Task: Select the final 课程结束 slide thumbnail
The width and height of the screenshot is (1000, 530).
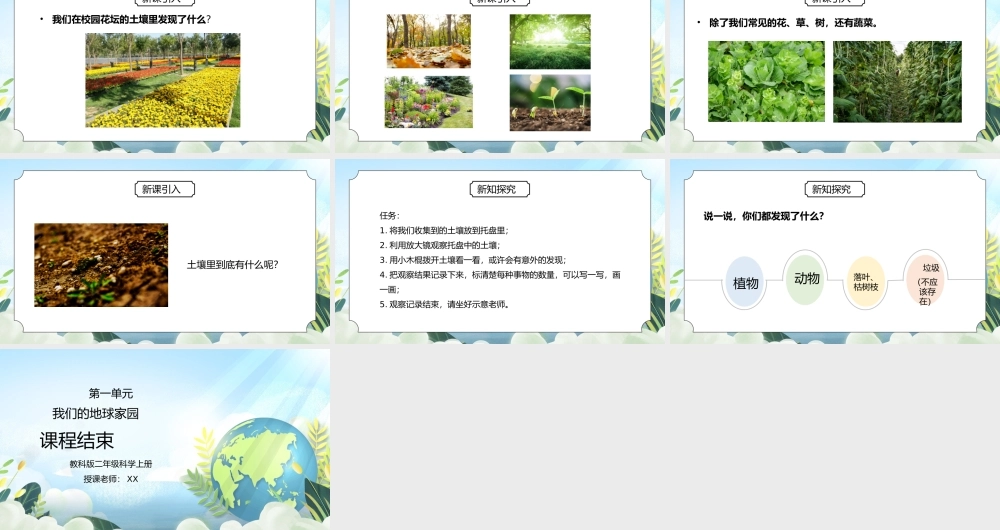Action: tap(165, 439)
